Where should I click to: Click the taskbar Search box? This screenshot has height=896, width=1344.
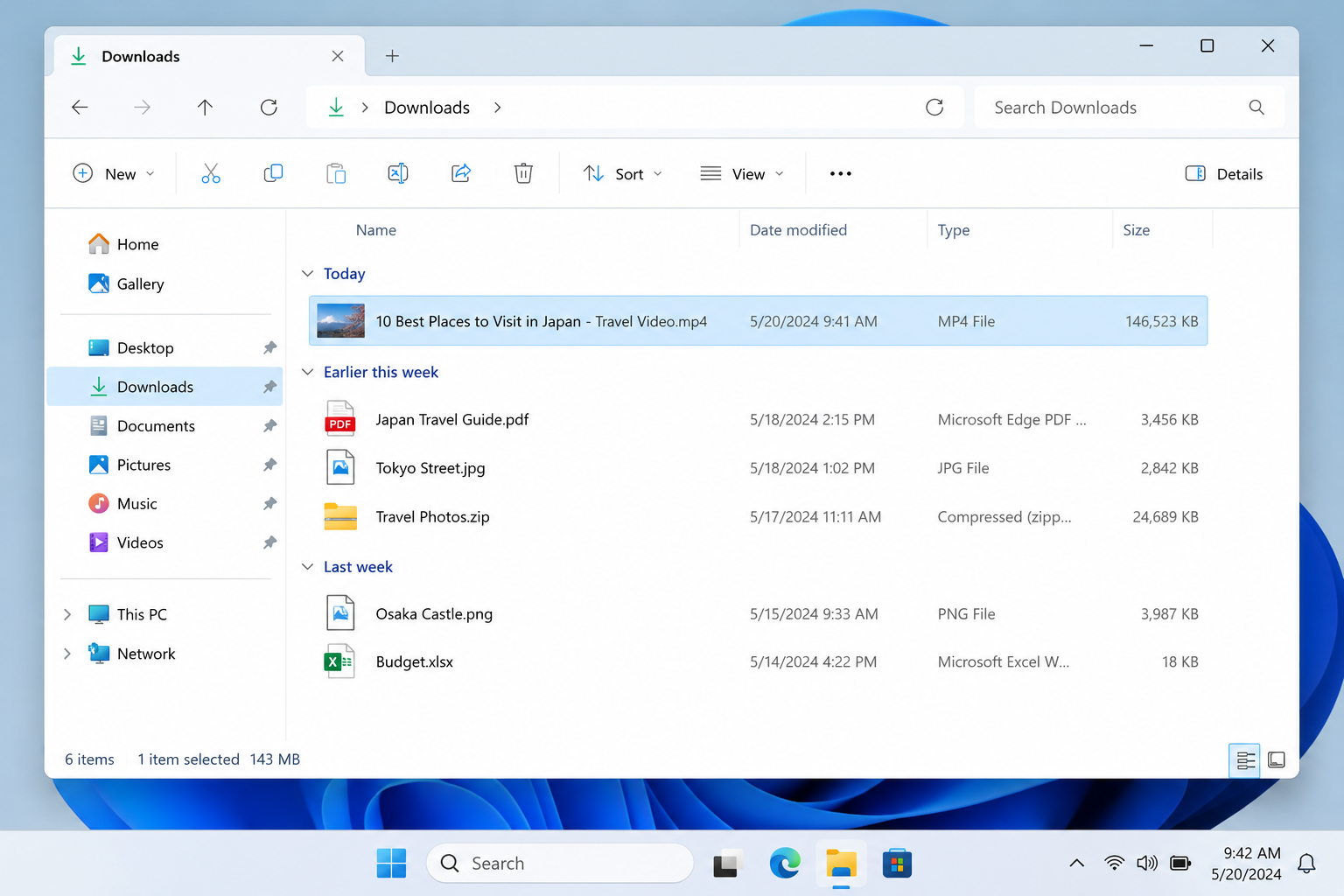(x=560, y=864)
